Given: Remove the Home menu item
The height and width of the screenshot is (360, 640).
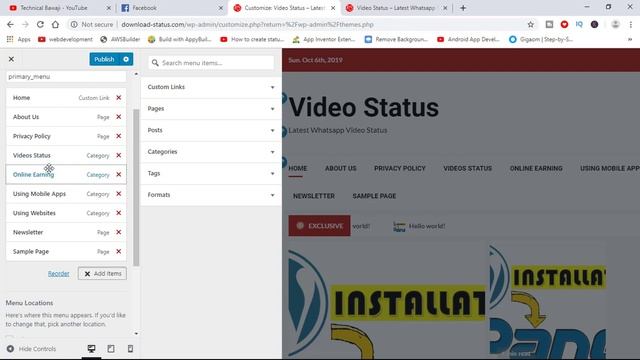Looking at the screenshot, I should (x=119, y=98).
